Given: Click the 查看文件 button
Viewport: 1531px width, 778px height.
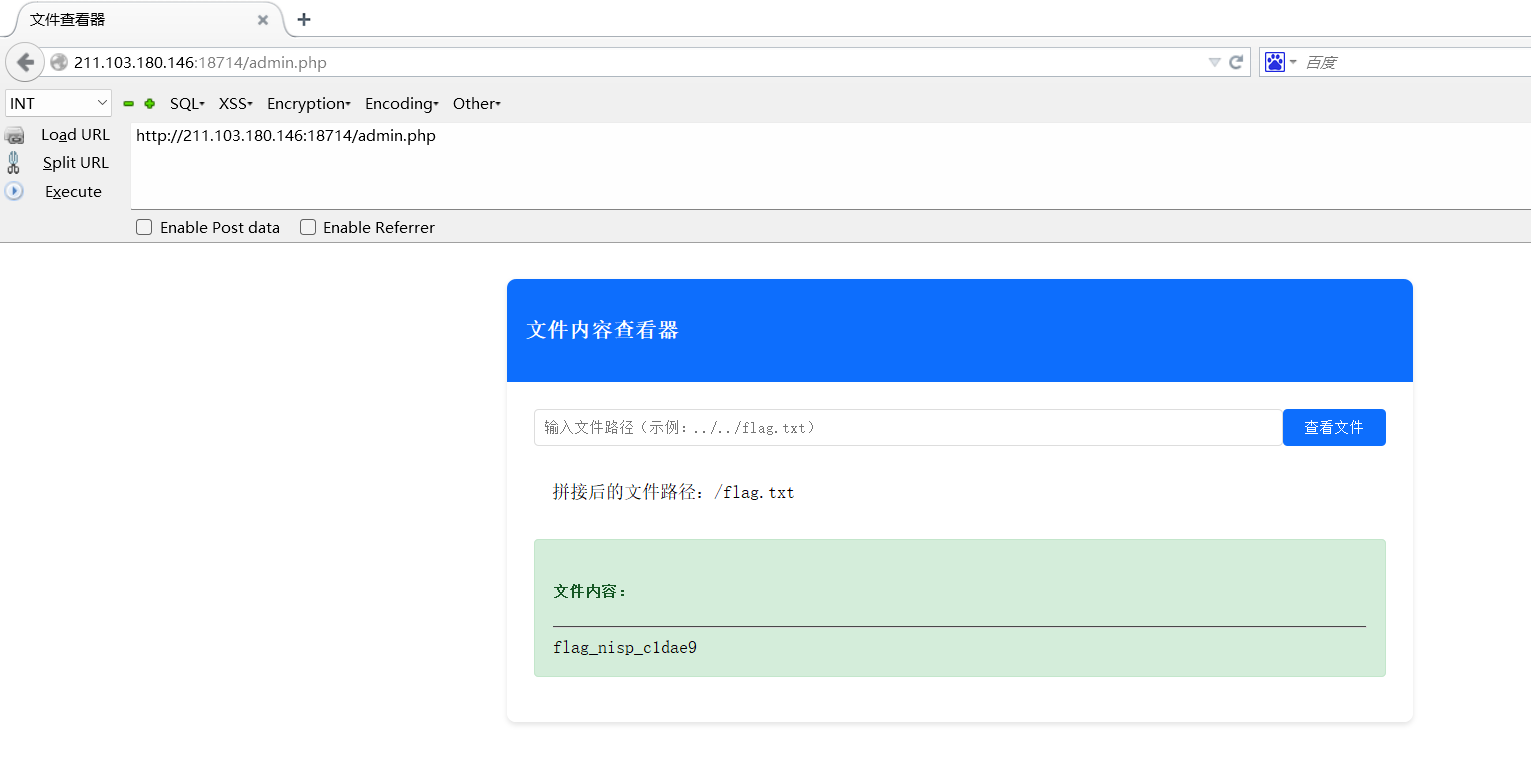Looking at the screenshot, I should pyautogui.click(x=1334, y=427).
